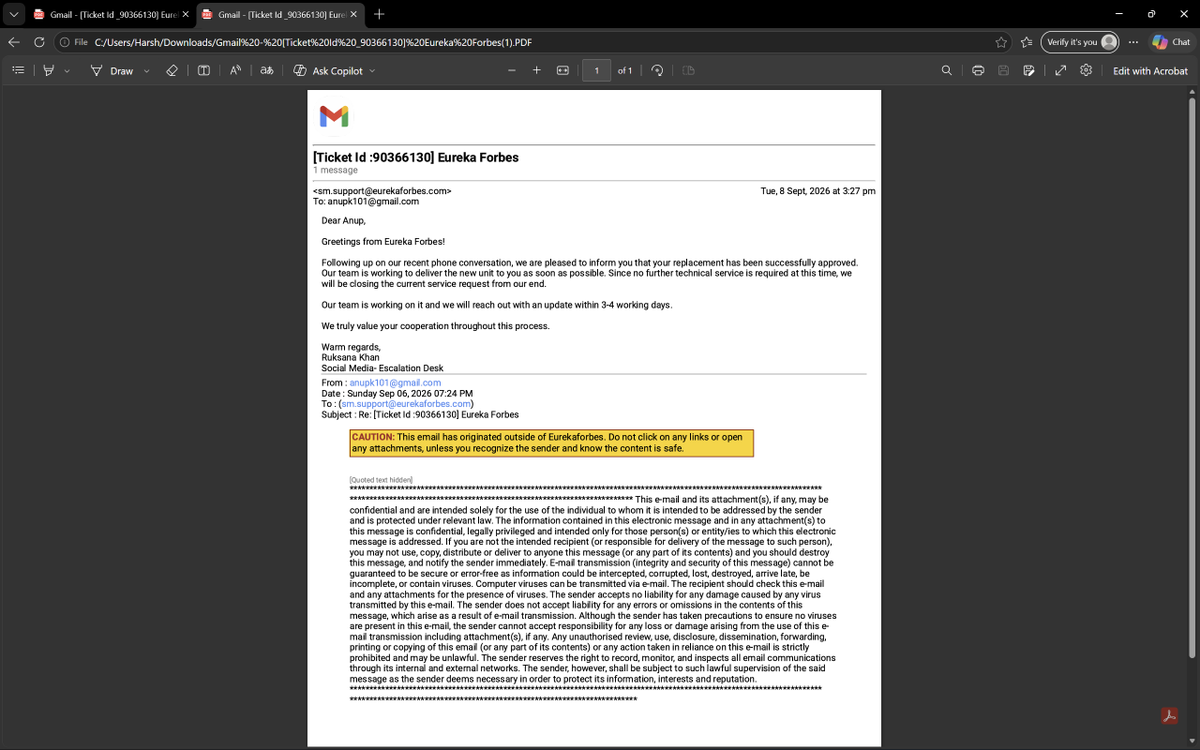The image size is (1200, 750).
Task: Click Edit with Acrobat
Action: tap(1150, 71)
